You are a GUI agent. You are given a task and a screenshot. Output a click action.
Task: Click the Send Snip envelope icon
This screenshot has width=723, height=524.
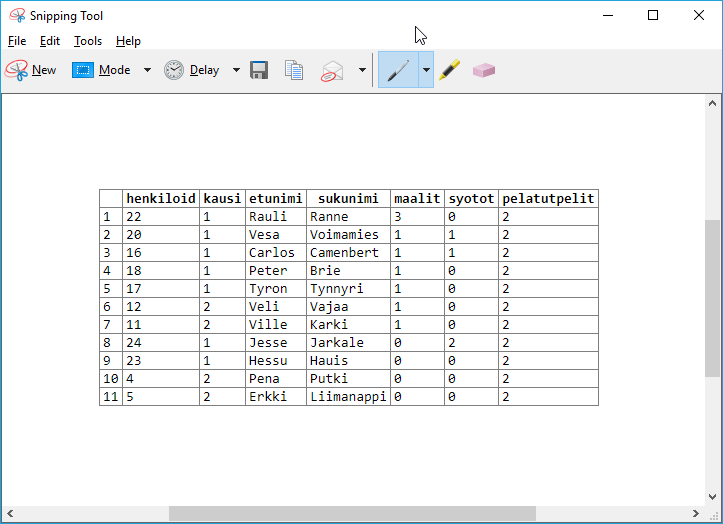coord(332,71)
